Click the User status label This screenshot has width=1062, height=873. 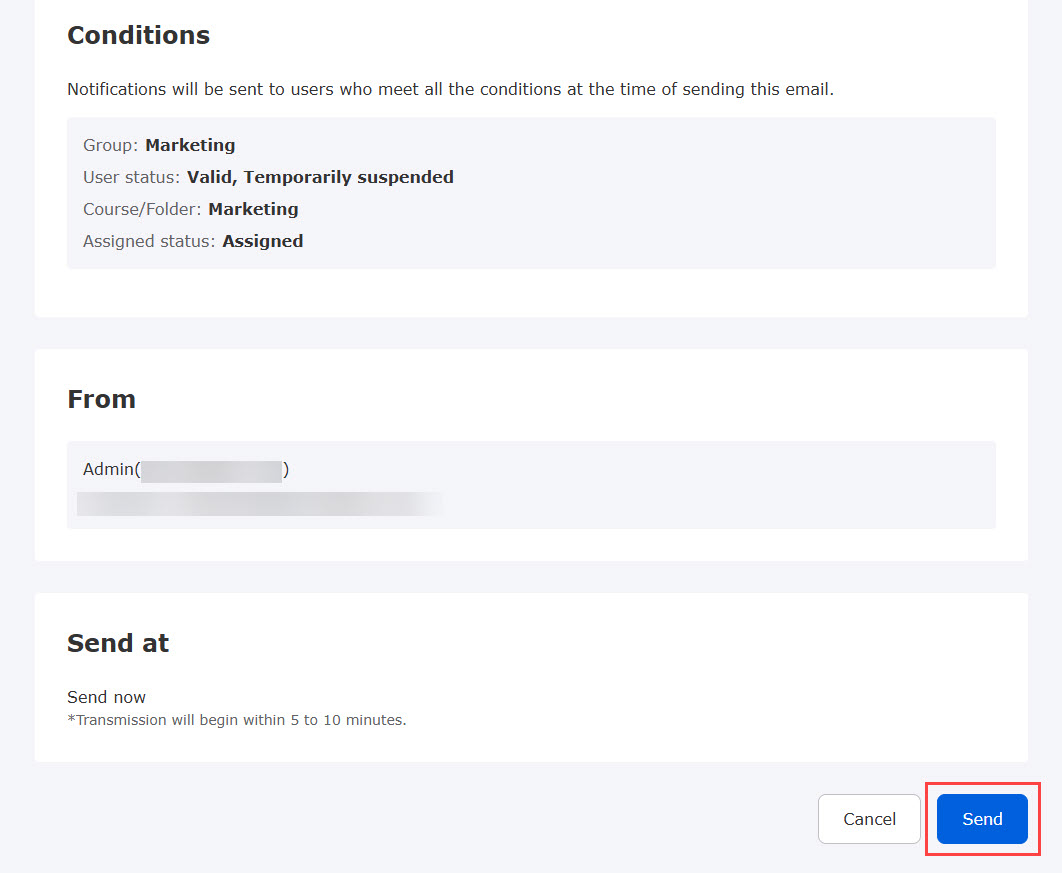click(131, 177)
